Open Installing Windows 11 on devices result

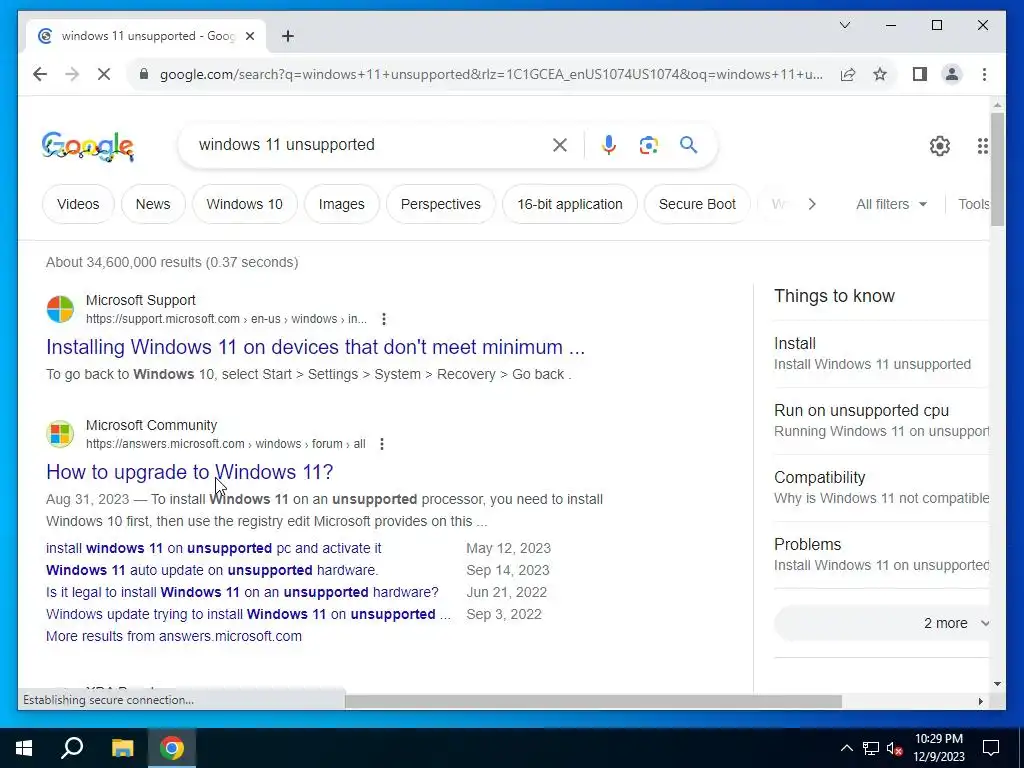(x=315, y=347)
